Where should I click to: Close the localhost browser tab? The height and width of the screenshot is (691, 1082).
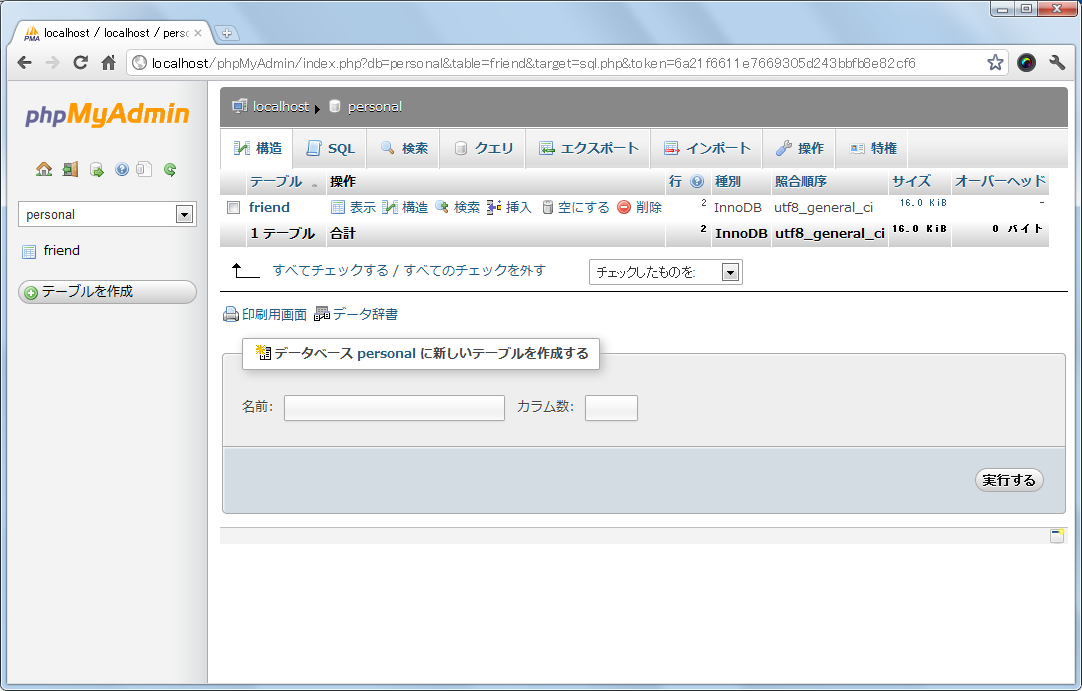point(198,32)
